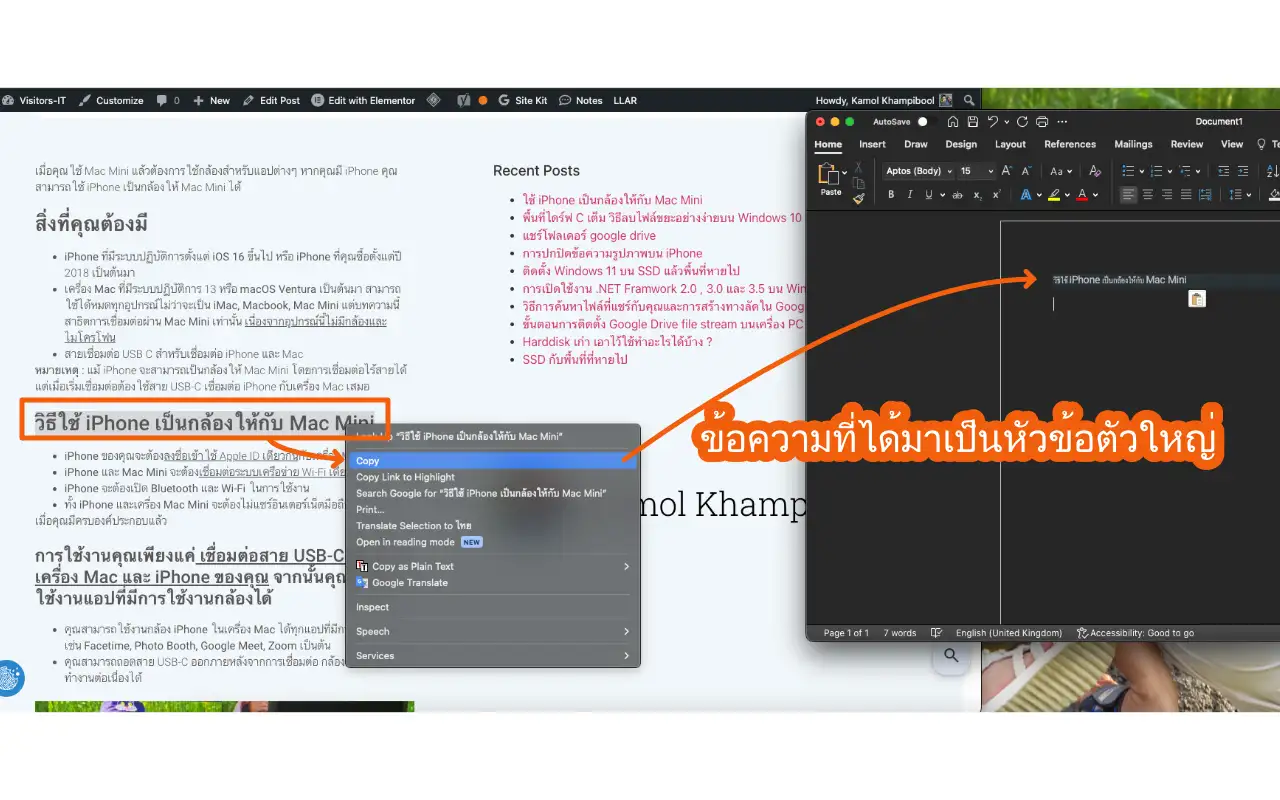Open the Change Case Aa dropdown
The height and width of the screenshot is (800, 1280).
click(x=1061, y=171)
